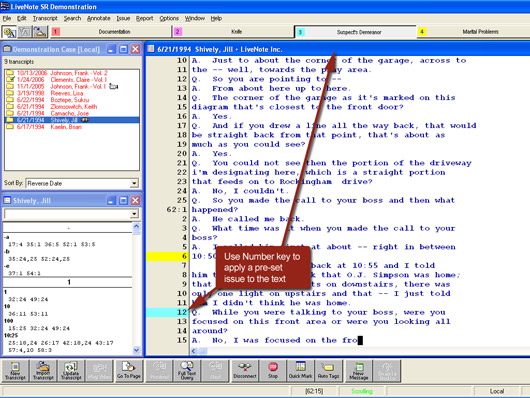Toggle the Marital Problems issue button
This screenshot has height=398, width=530.
coord(474,32)
